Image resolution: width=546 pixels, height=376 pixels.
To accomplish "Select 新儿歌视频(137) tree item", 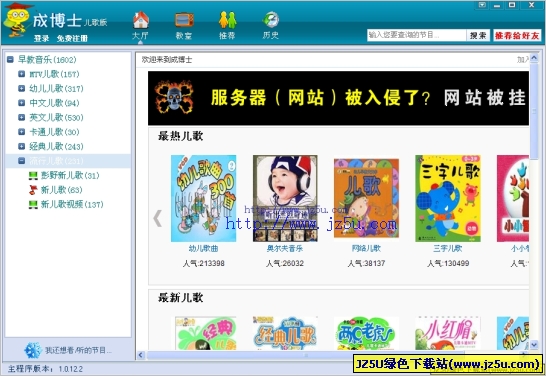I will [72, 204].
